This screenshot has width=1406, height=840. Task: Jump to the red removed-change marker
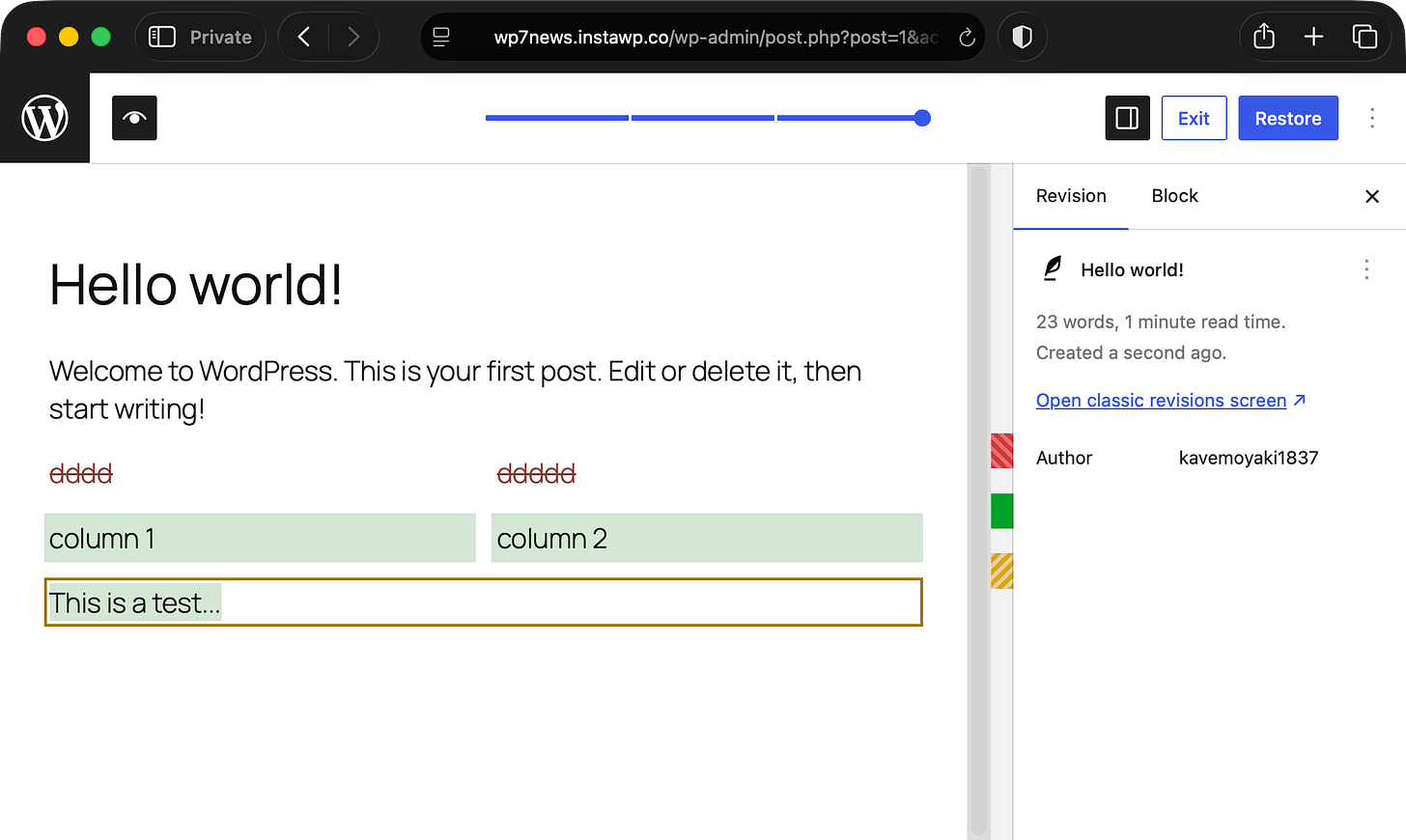1001,451
